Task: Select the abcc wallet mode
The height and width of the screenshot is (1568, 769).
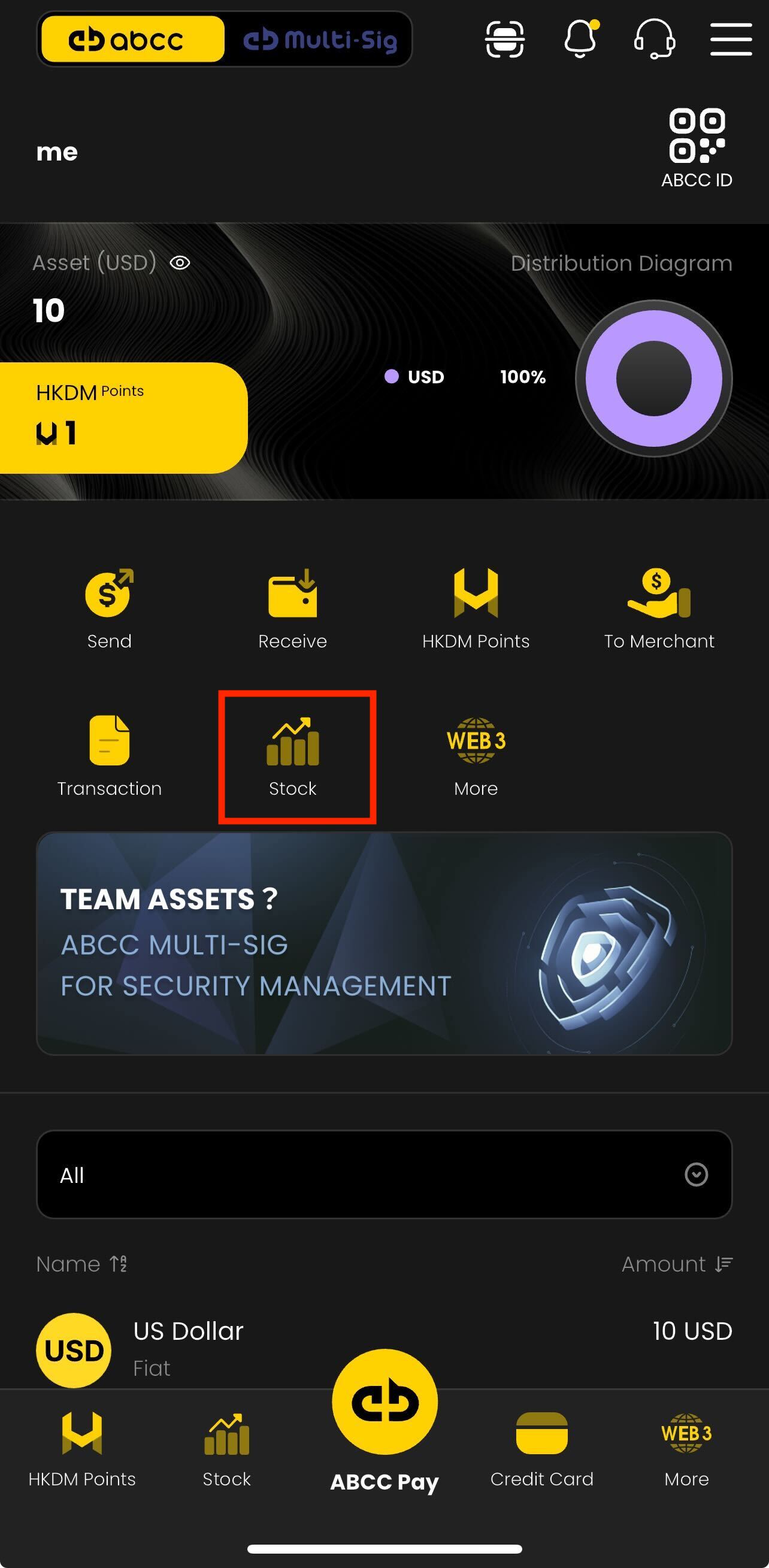Action: pyautogui.click(x=133, y=40)
